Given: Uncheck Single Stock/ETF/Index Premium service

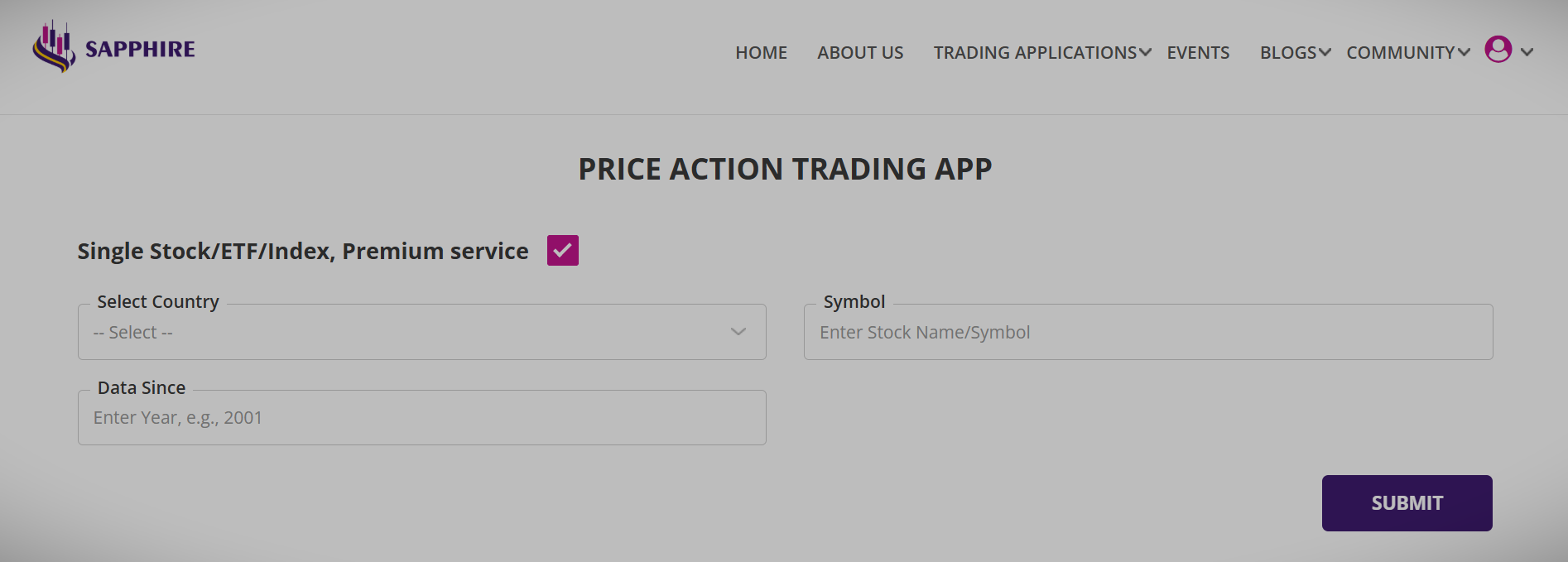Looking at the screenshot, I should click(x=562, y=249).
